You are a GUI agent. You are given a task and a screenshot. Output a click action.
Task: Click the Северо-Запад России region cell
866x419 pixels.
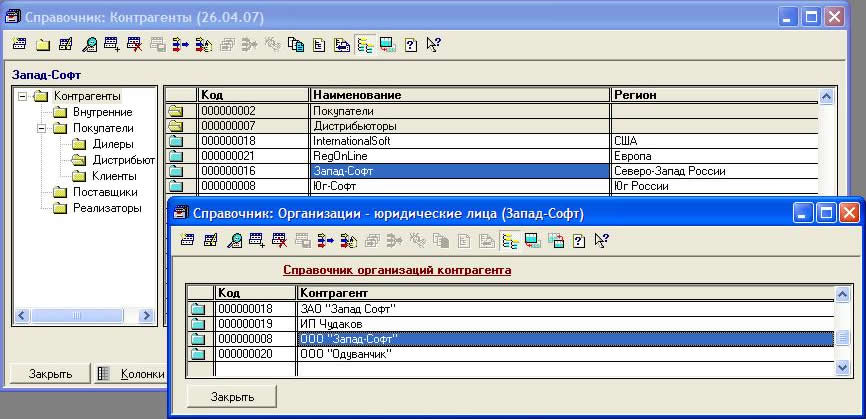pyautogui.click(x=714, y=171)
